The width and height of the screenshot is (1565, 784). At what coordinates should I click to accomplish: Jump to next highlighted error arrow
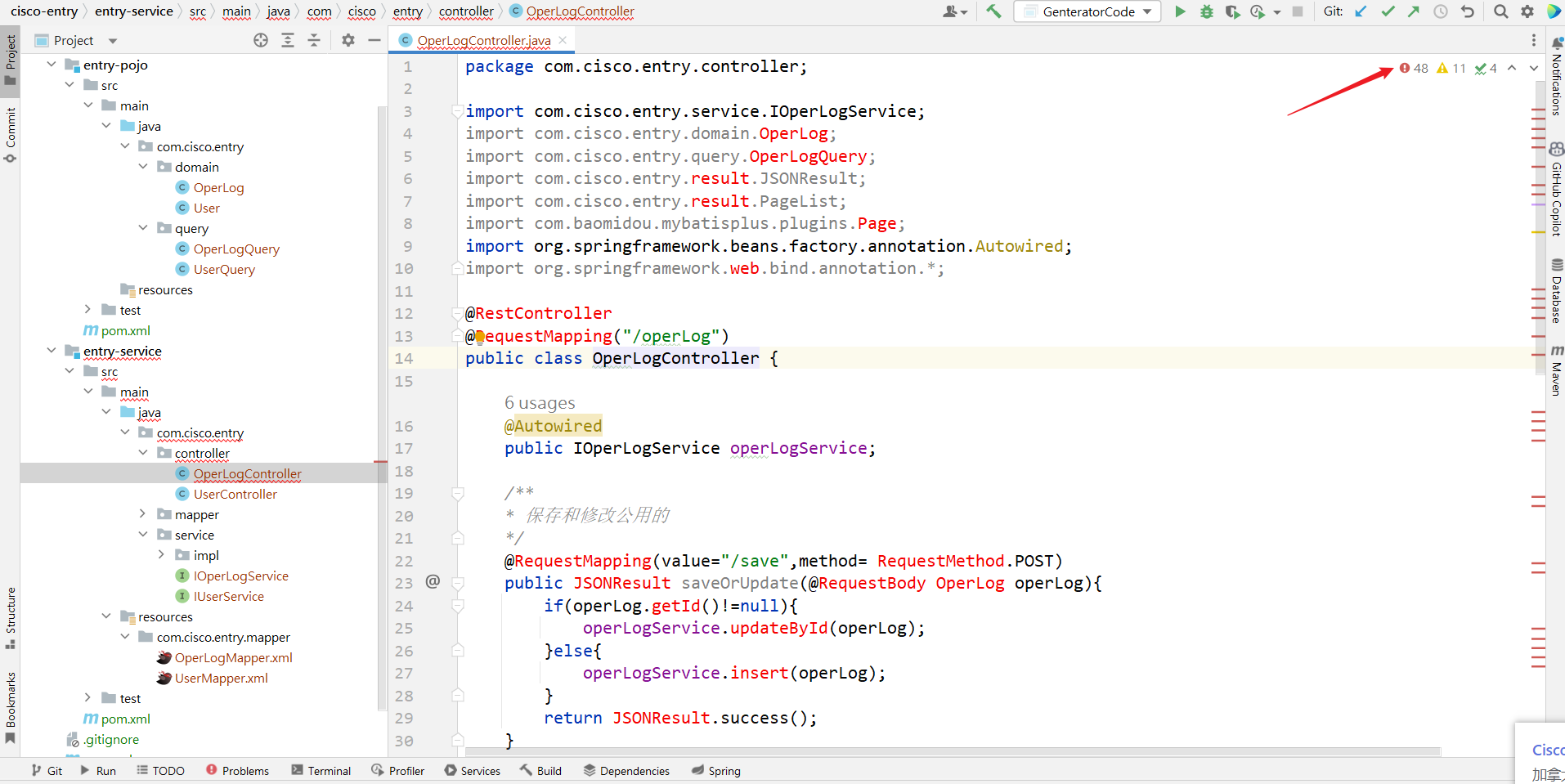pyautogui.click(x=1534, y=68)
